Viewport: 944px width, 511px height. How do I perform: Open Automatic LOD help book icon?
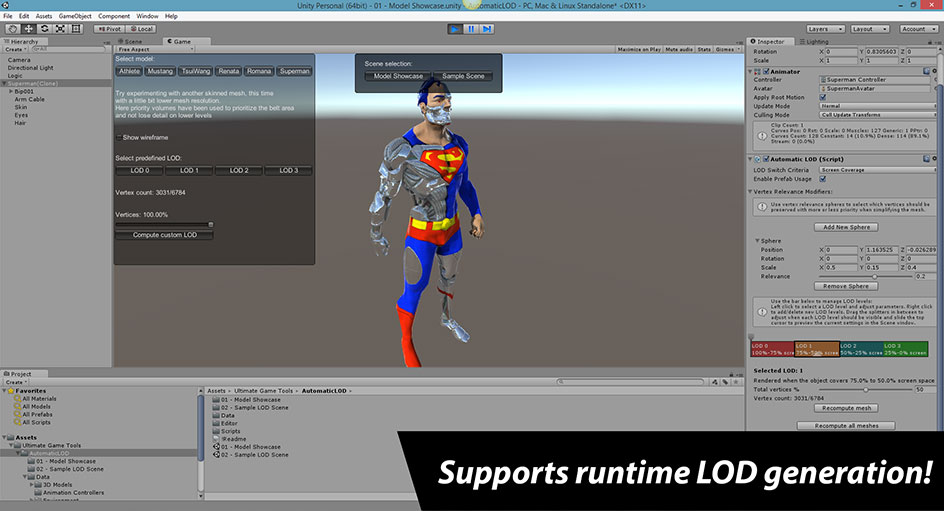927,159
